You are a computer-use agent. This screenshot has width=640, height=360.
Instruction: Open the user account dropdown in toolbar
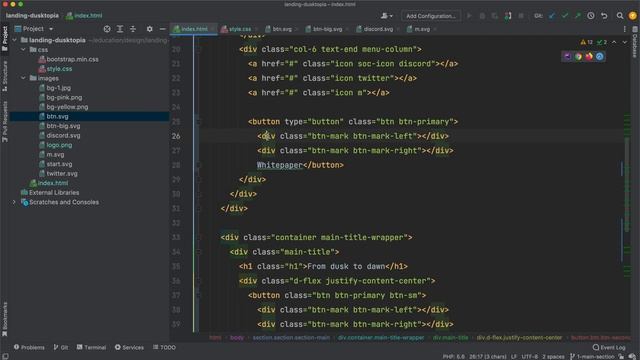pos(387,16)
